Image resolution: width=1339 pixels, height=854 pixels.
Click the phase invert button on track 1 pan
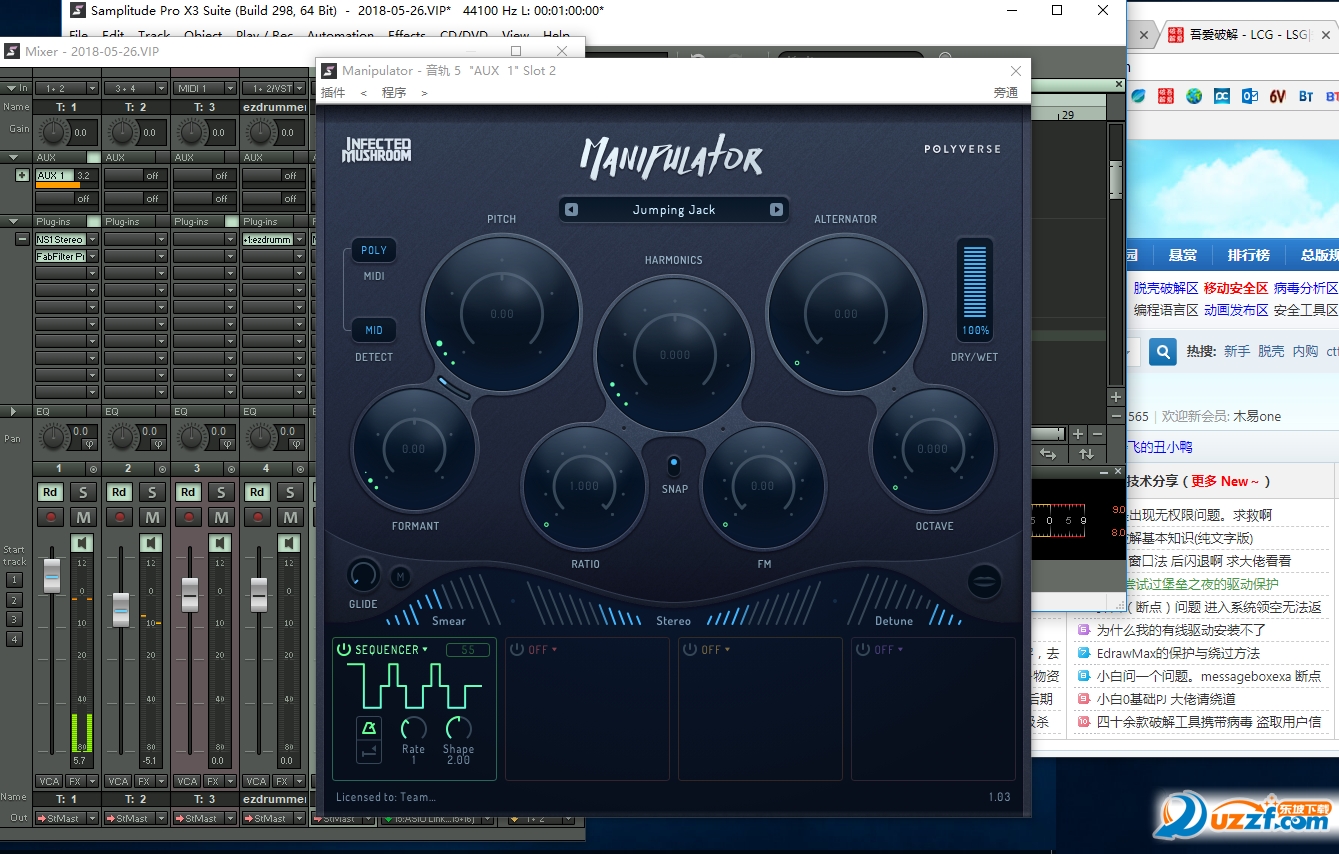88,445
